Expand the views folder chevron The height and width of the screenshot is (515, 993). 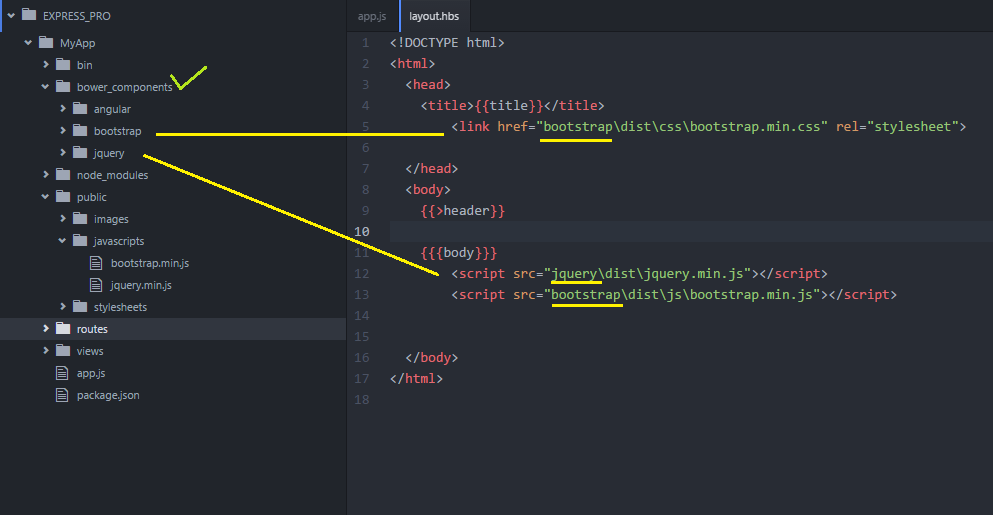tap(46, 350)
